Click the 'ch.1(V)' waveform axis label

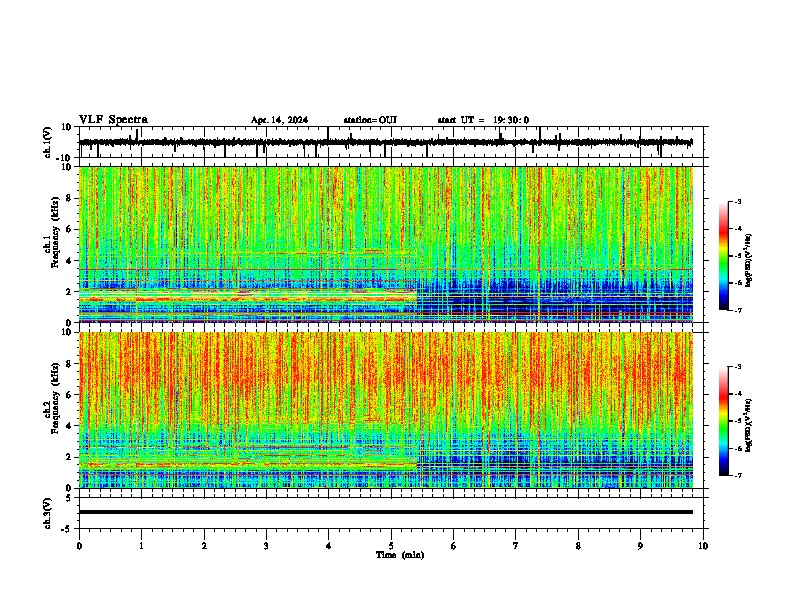[x=48, y=142]
